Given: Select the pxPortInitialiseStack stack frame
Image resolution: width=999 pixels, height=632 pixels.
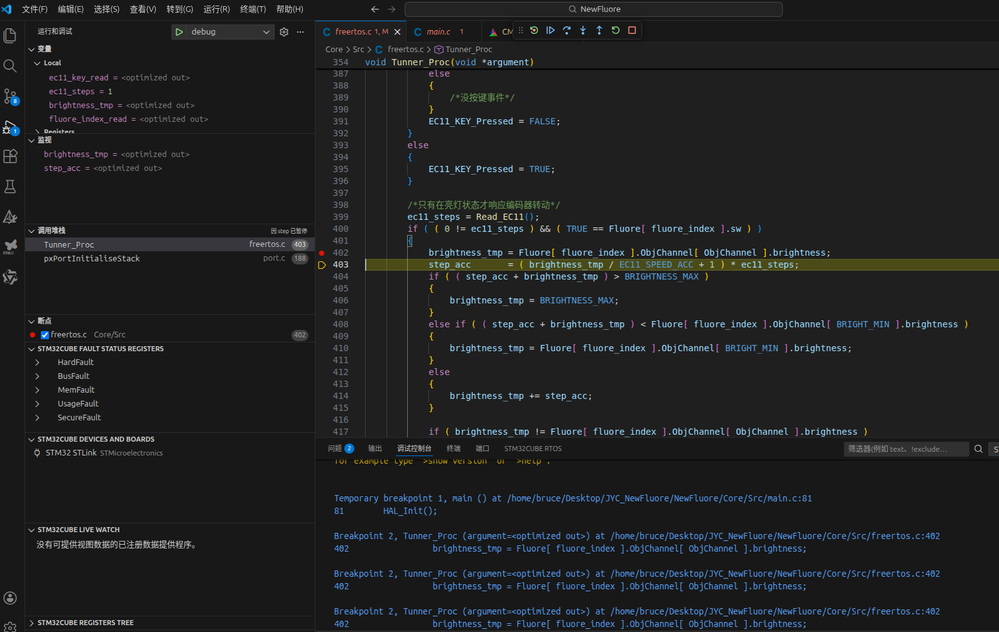Looking at the screenshot, I should [x=92, y=259].
